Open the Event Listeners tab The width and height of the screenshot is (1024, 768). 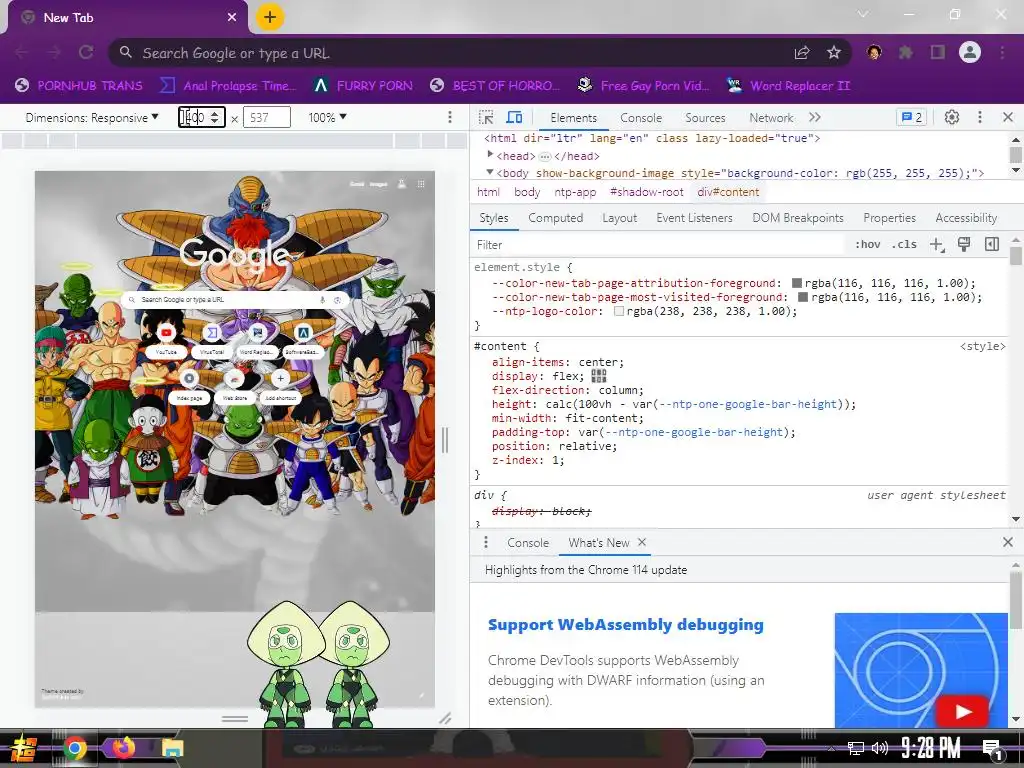tap(694, 218)
